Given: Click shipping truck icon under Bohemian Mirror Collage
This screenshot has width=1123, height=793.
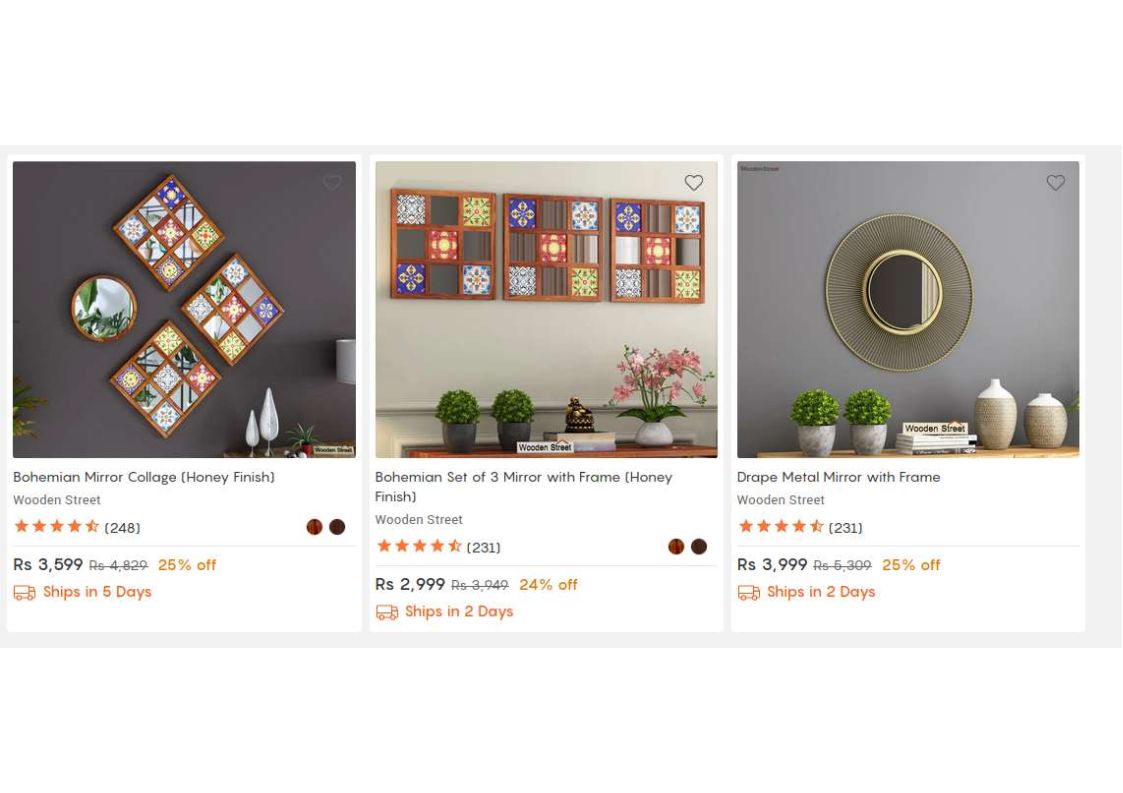Looking at the screenshot, I should click(24, 592).
